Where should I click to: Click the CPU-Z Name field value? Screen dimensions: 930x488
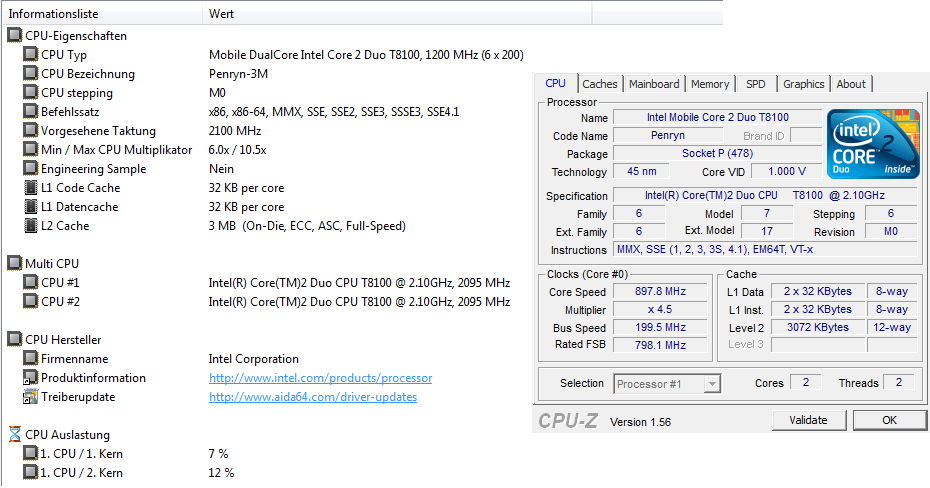718,117
